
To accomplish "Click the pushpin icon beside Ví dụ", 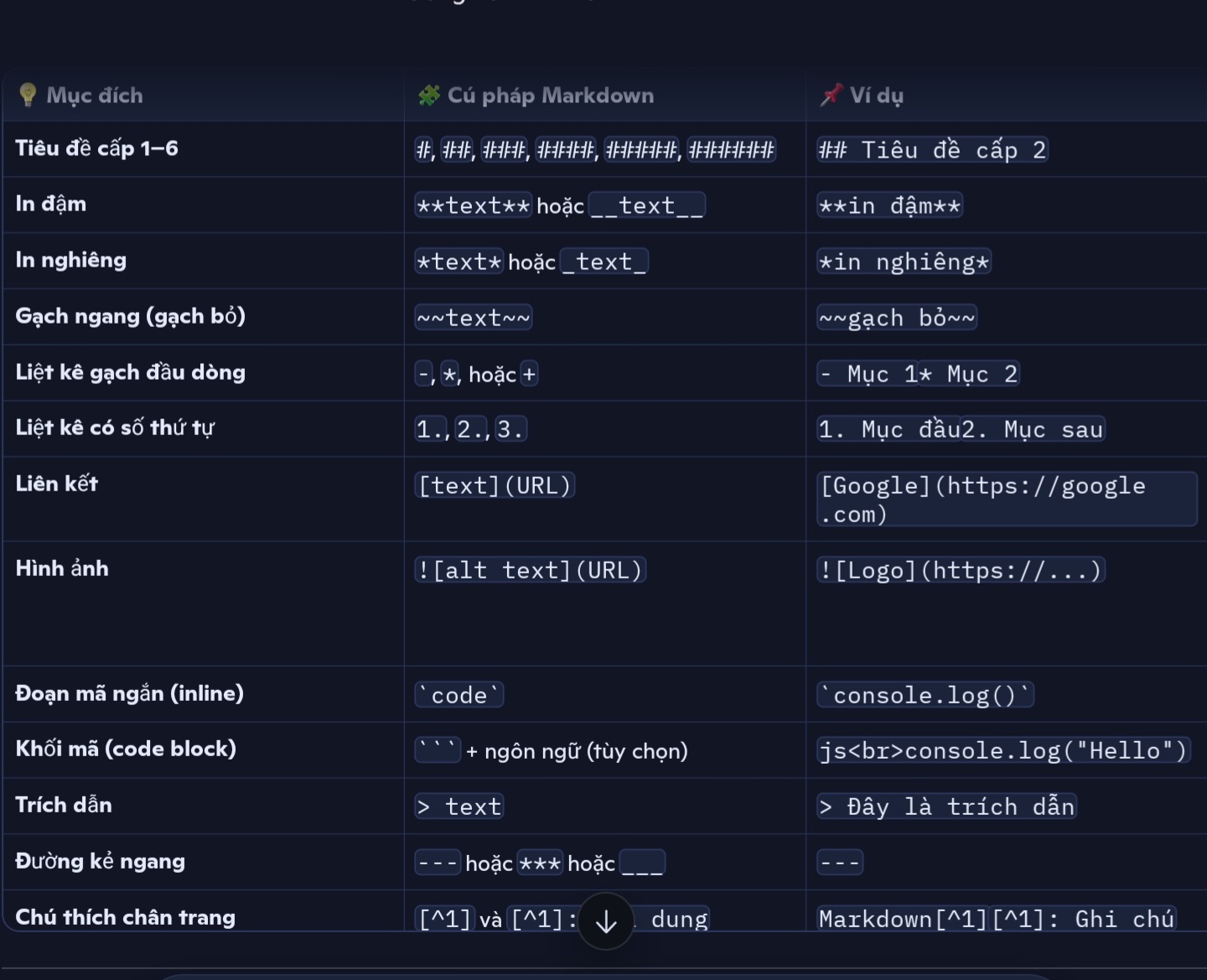I will (831, 95).
